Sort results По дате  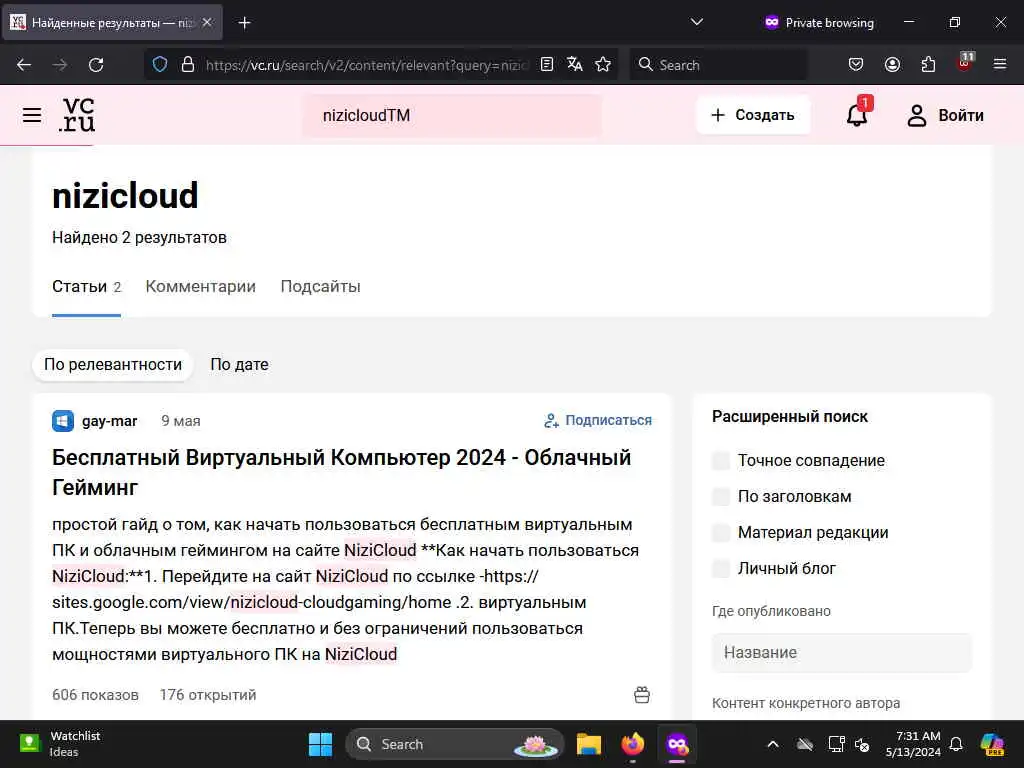(x=239, y=364)
